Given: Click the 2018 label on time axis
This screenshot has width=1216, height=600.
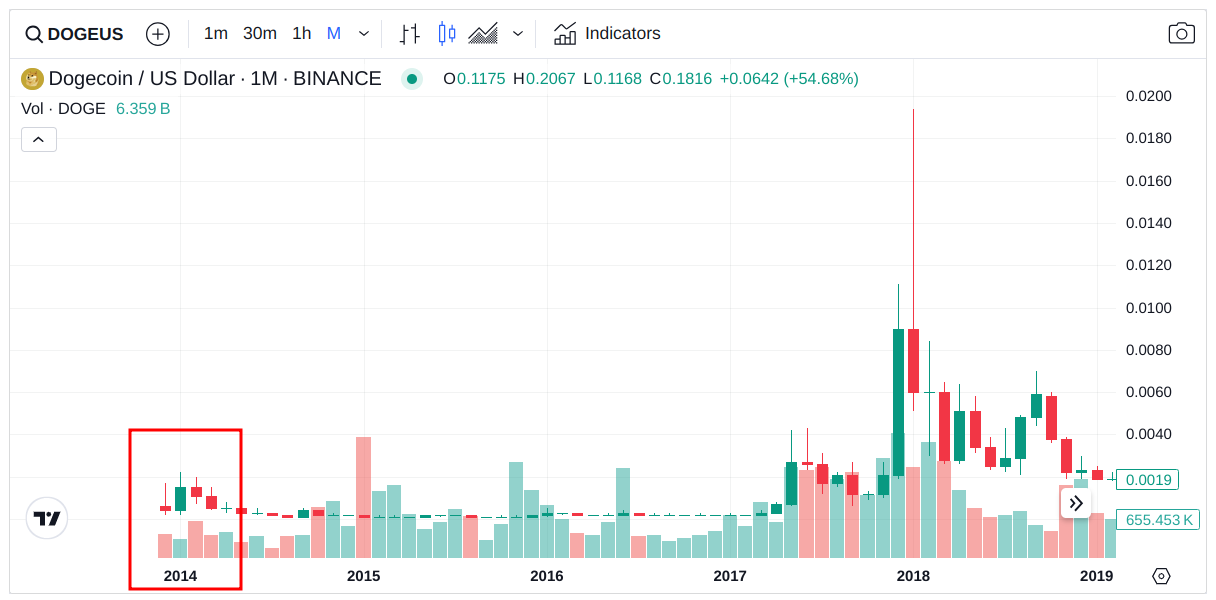Looking at the screenshot, I should click(913, 576).
